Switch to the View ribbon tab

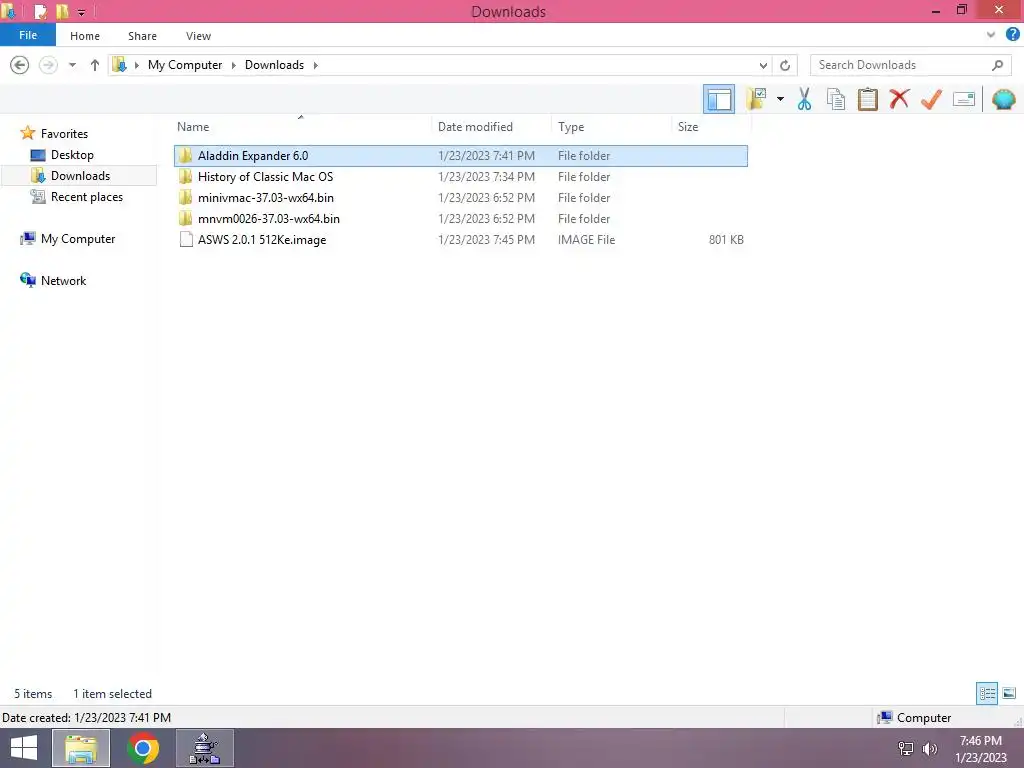click(x=198, y=36)
